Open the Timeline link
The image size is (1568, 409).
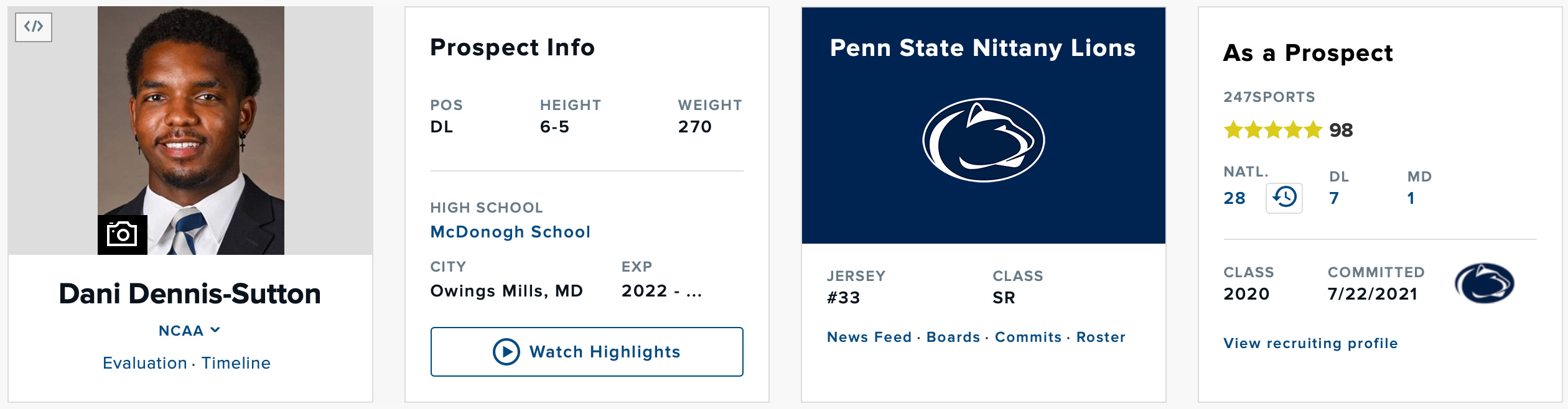pyautogui.click(x=236, y=363)
